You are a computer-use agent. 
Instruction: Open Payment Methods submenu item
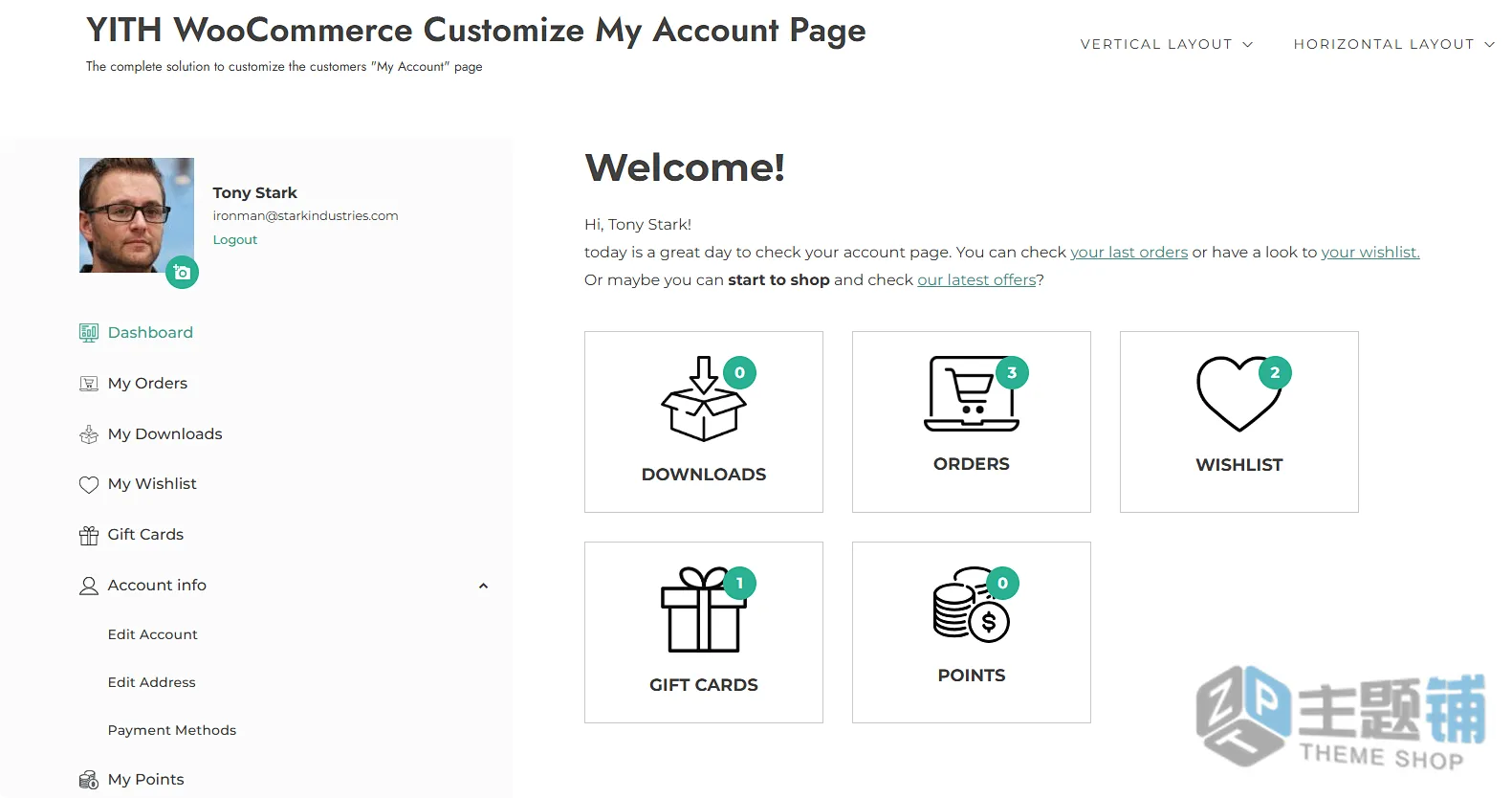coord(172,730)
